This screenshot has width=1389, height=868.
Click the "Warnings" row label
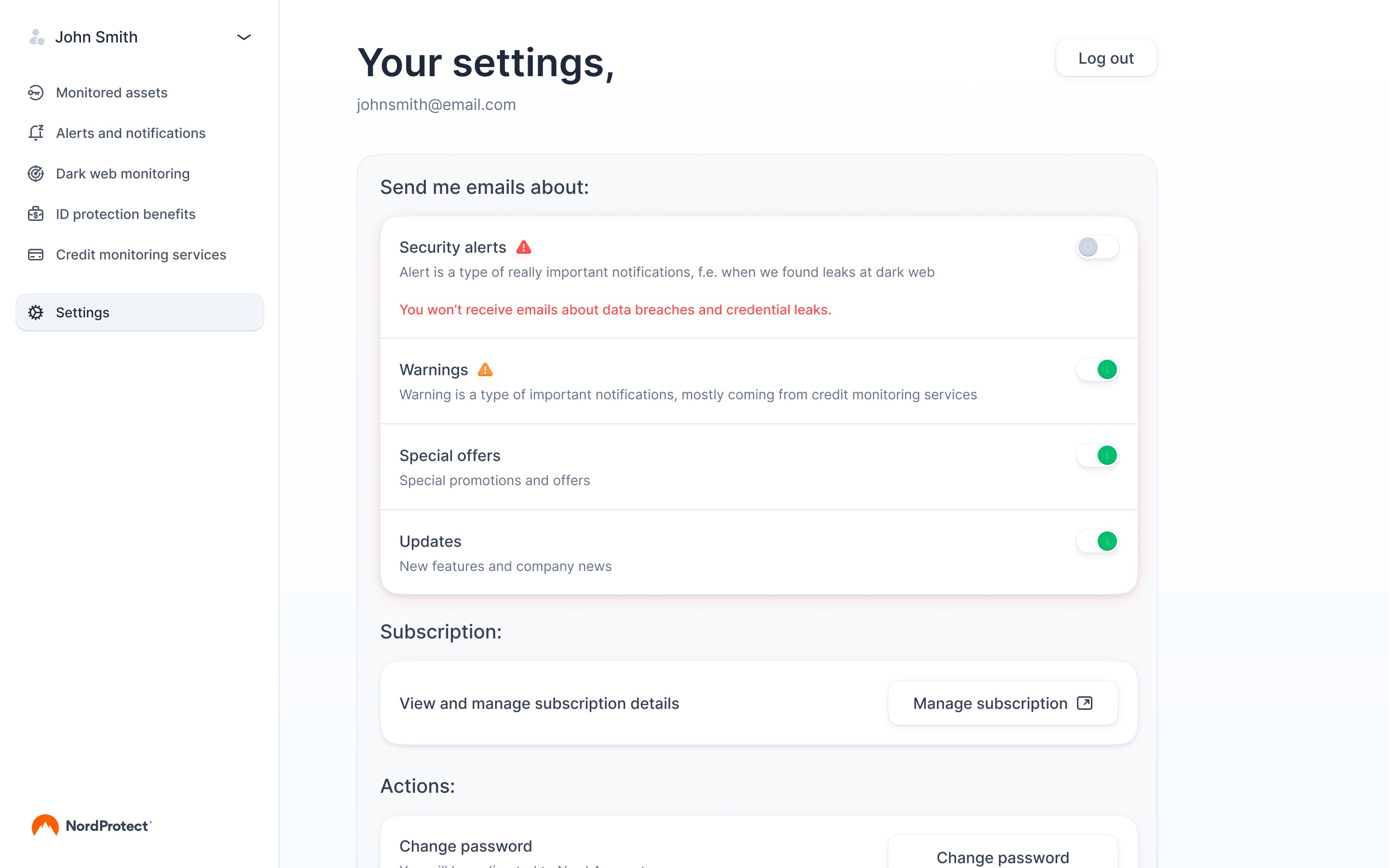click(x=434, y=370)
